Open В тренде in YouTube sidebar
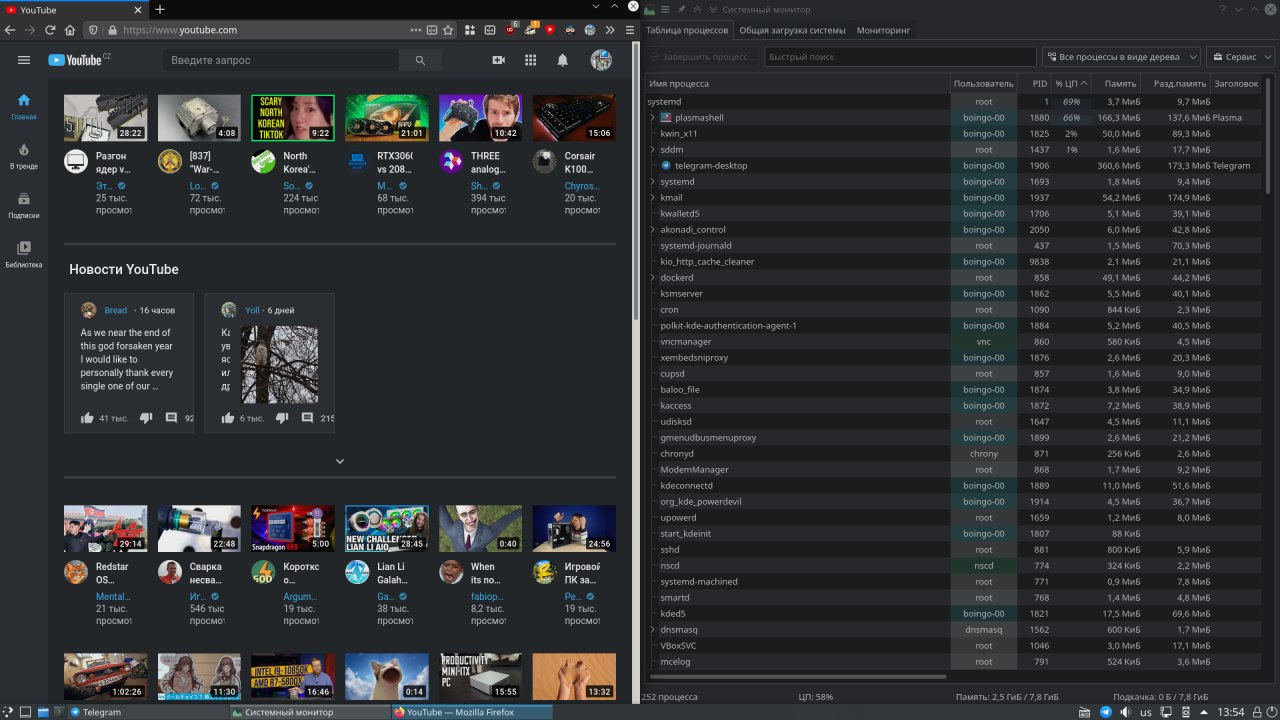Image resolution: width=1280 pixels, height=720 pixels. click(x=24, y=156)
